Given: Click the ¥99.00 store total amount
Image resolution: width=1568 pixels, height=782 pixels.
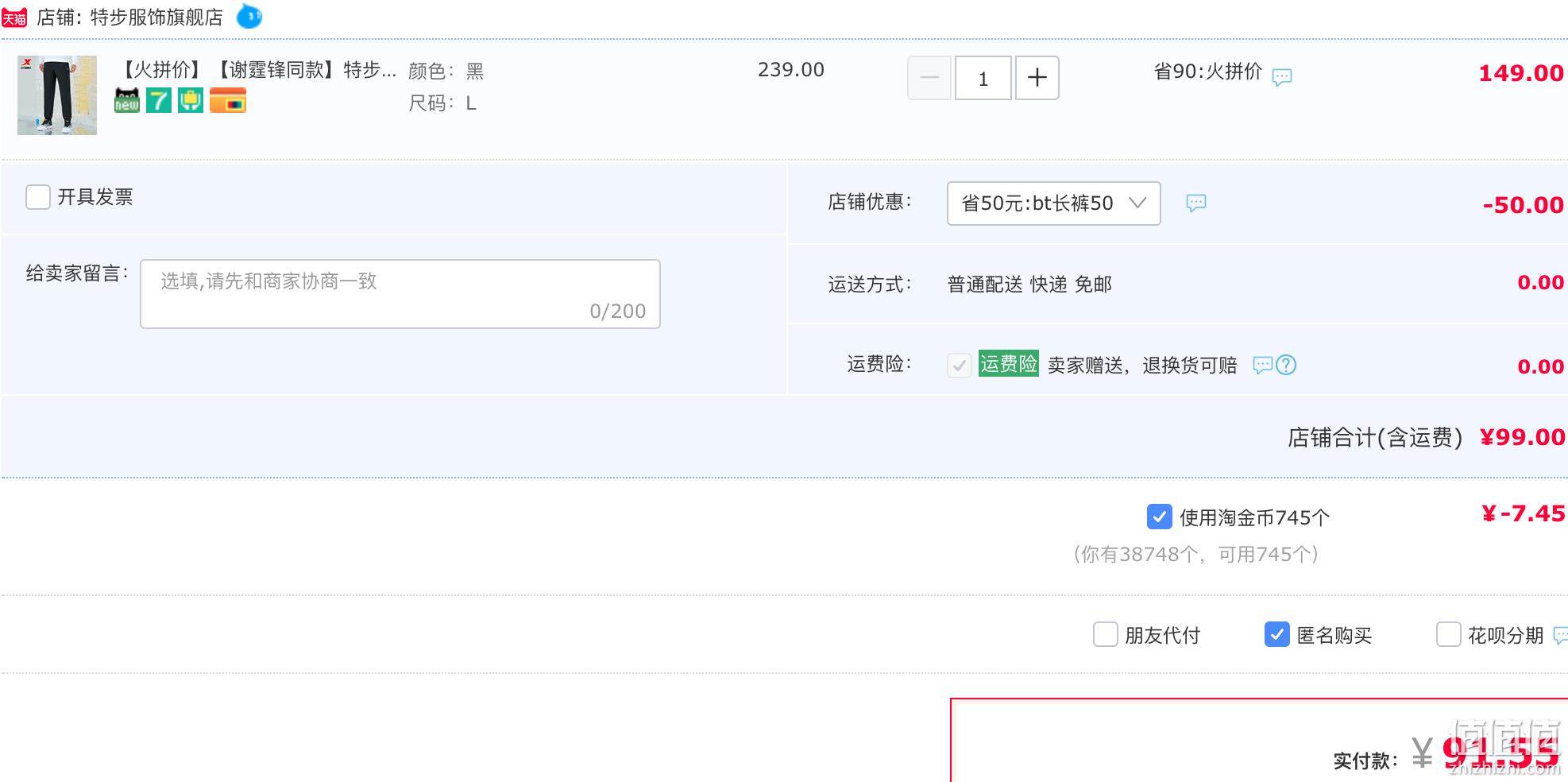Looking at the screenshot, I should point(1523,437).
